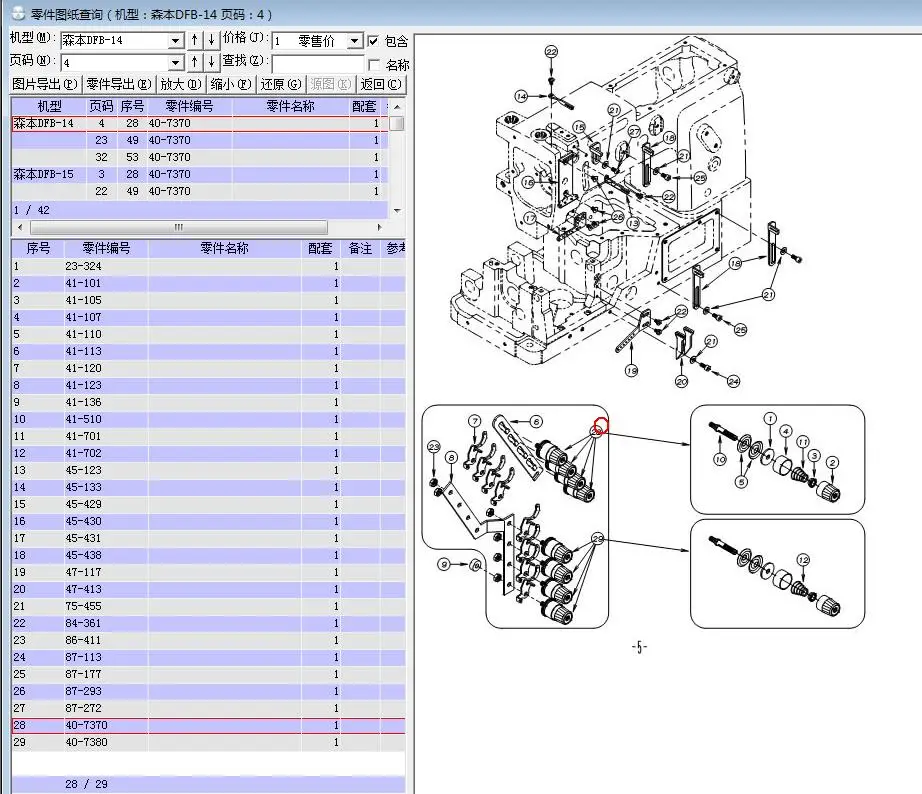Image resolution: width=922 pixels, height=794 pixels.
Task: Select part row 2 with number 41-101
Action: [x=208, y=283]
